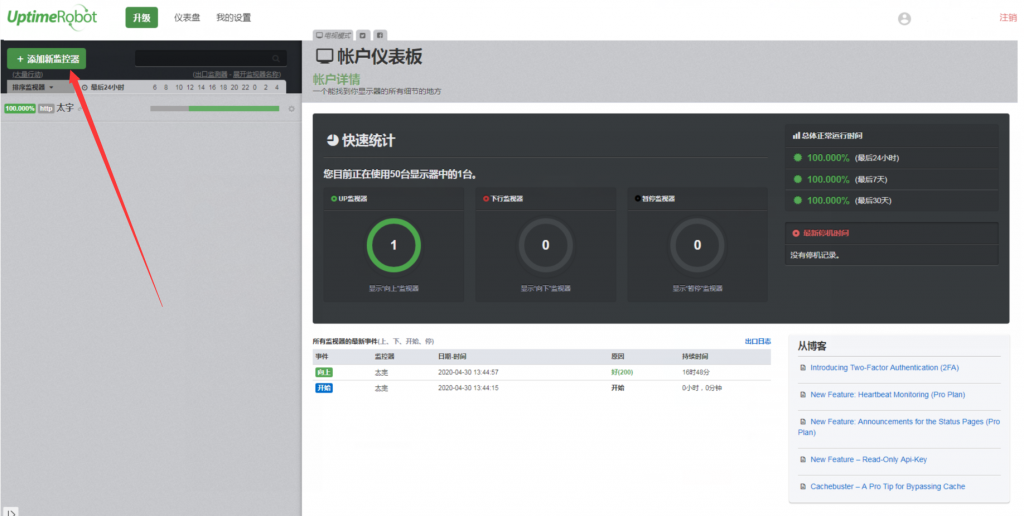Open gear settings icon for 太宇 monitor
Viewport: 1024px width, 516px height.
pos(291,108)
